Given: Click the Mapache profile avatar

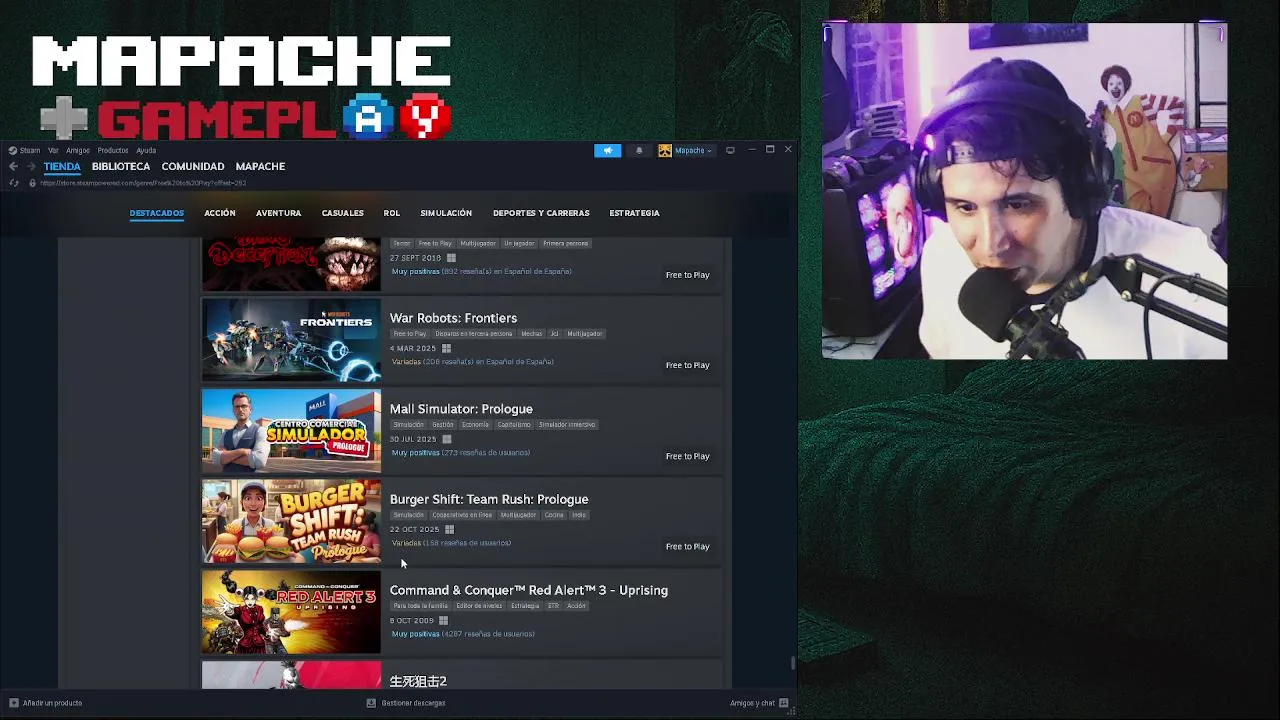Looking at the screenshot, I should (x=665, y=150).
